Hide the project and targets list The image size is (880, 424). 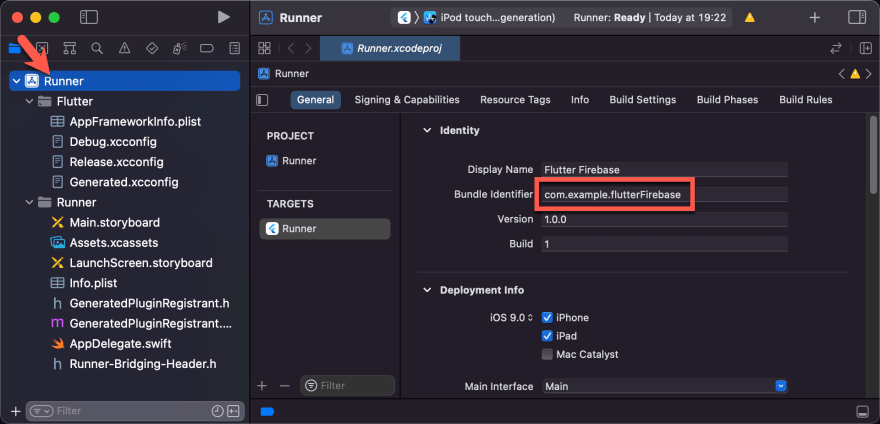[262, 100]
